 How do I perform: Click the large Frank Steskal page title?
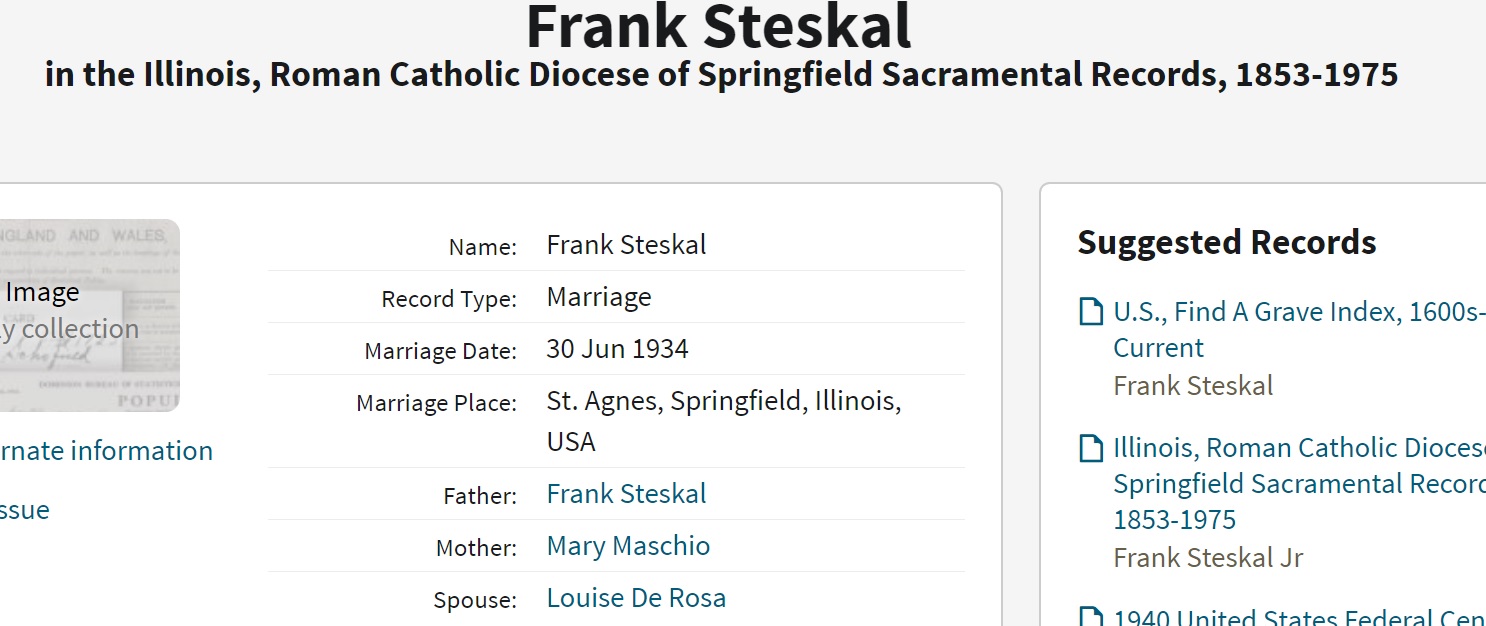718,28
